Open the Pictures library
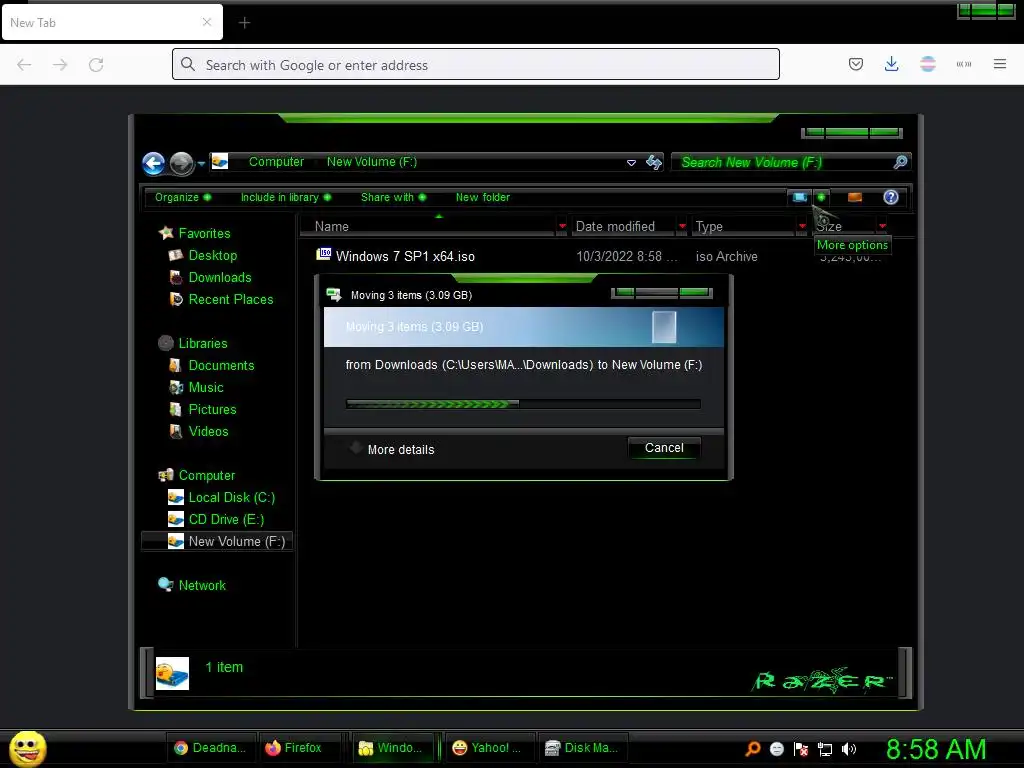This screenshot has height=768, width=1024. 212,410
